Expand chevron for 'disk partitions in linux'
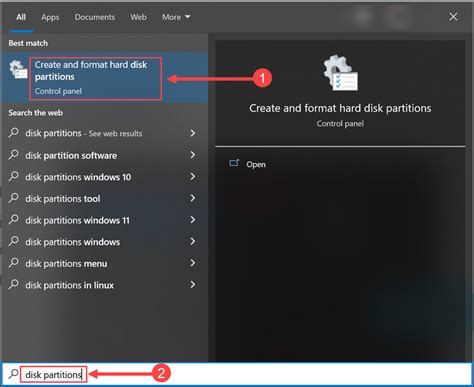Viewport: 474px width, 387px height. click(x=193, y=285)
